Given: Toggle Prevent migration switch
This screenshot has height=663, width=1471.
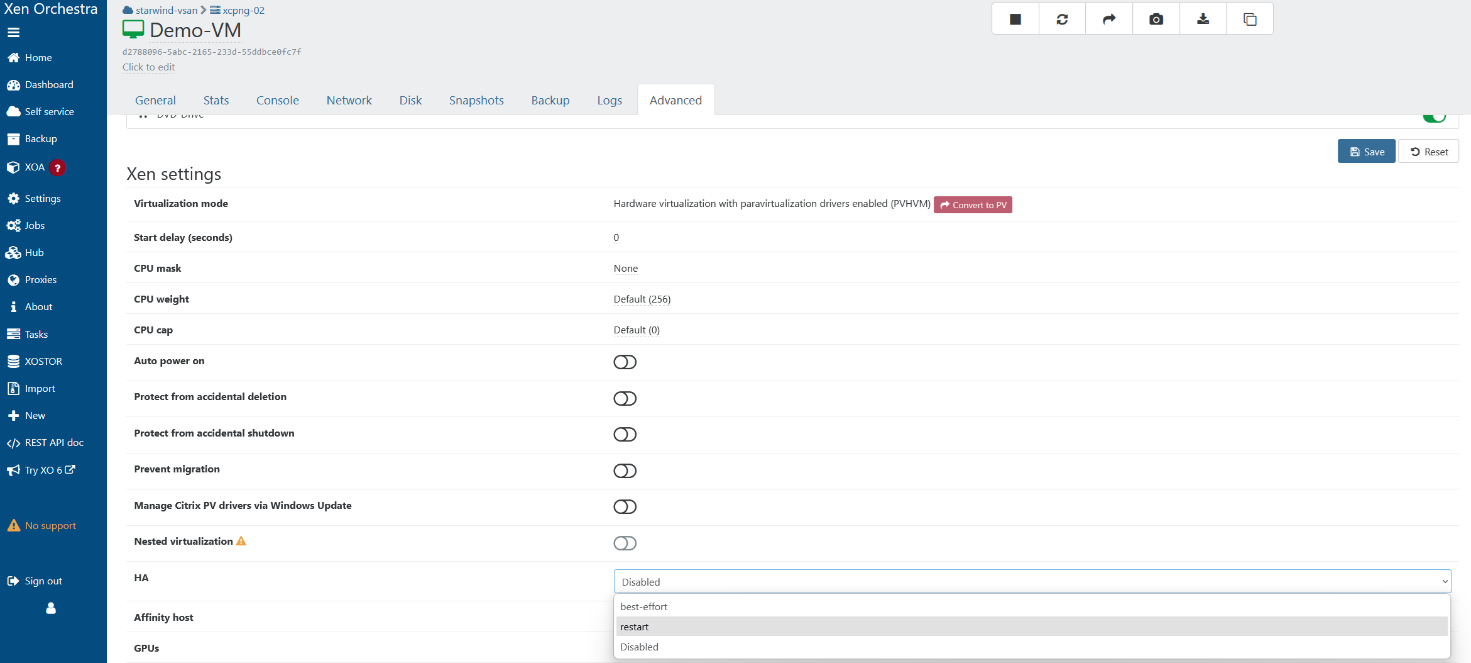Looking at the screenshot, I should pos(625,471).
